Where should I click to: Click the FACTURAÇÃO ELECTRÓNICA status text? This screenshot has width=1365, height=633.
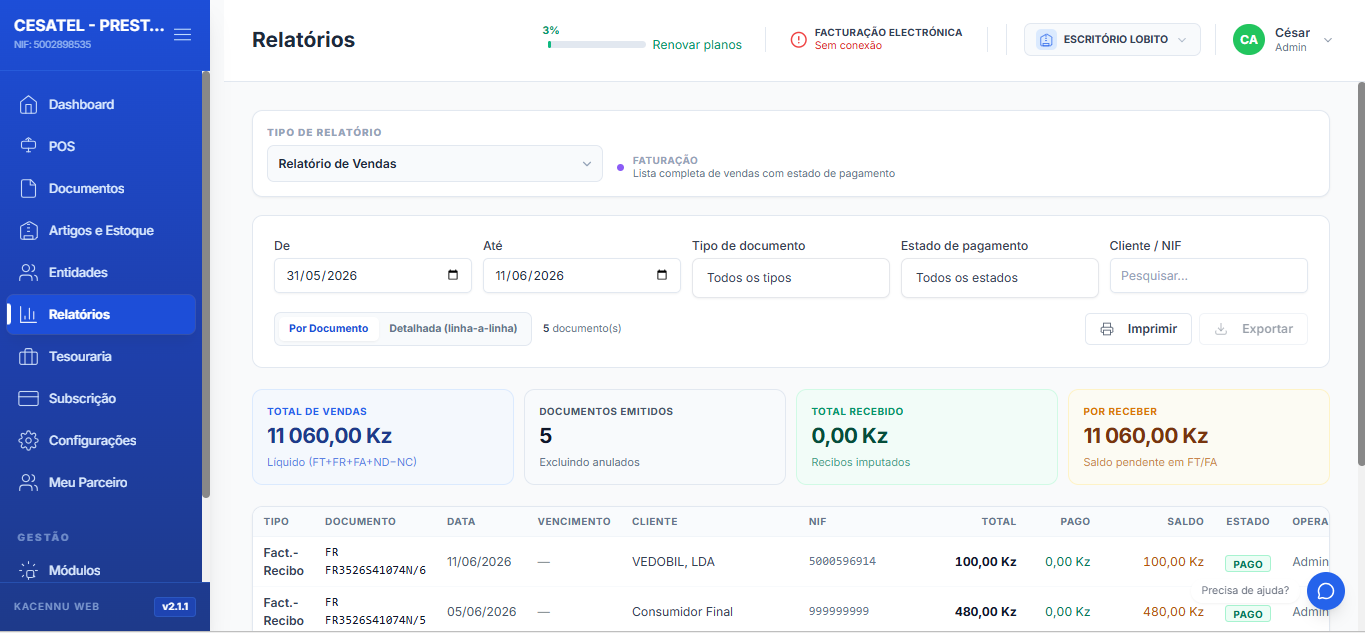tap(888, 33)
